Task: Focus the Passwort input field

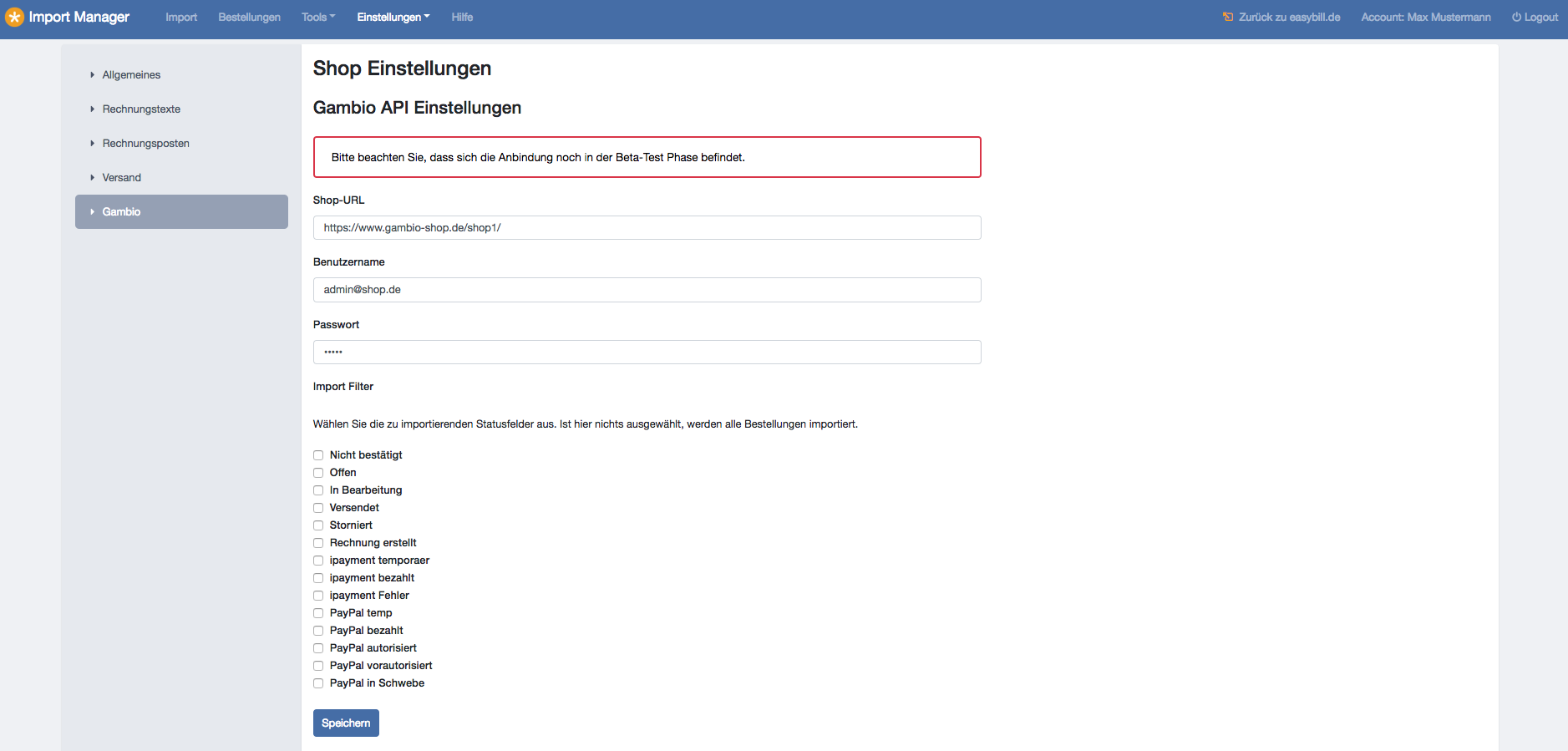Action: [x=647, y=353]
